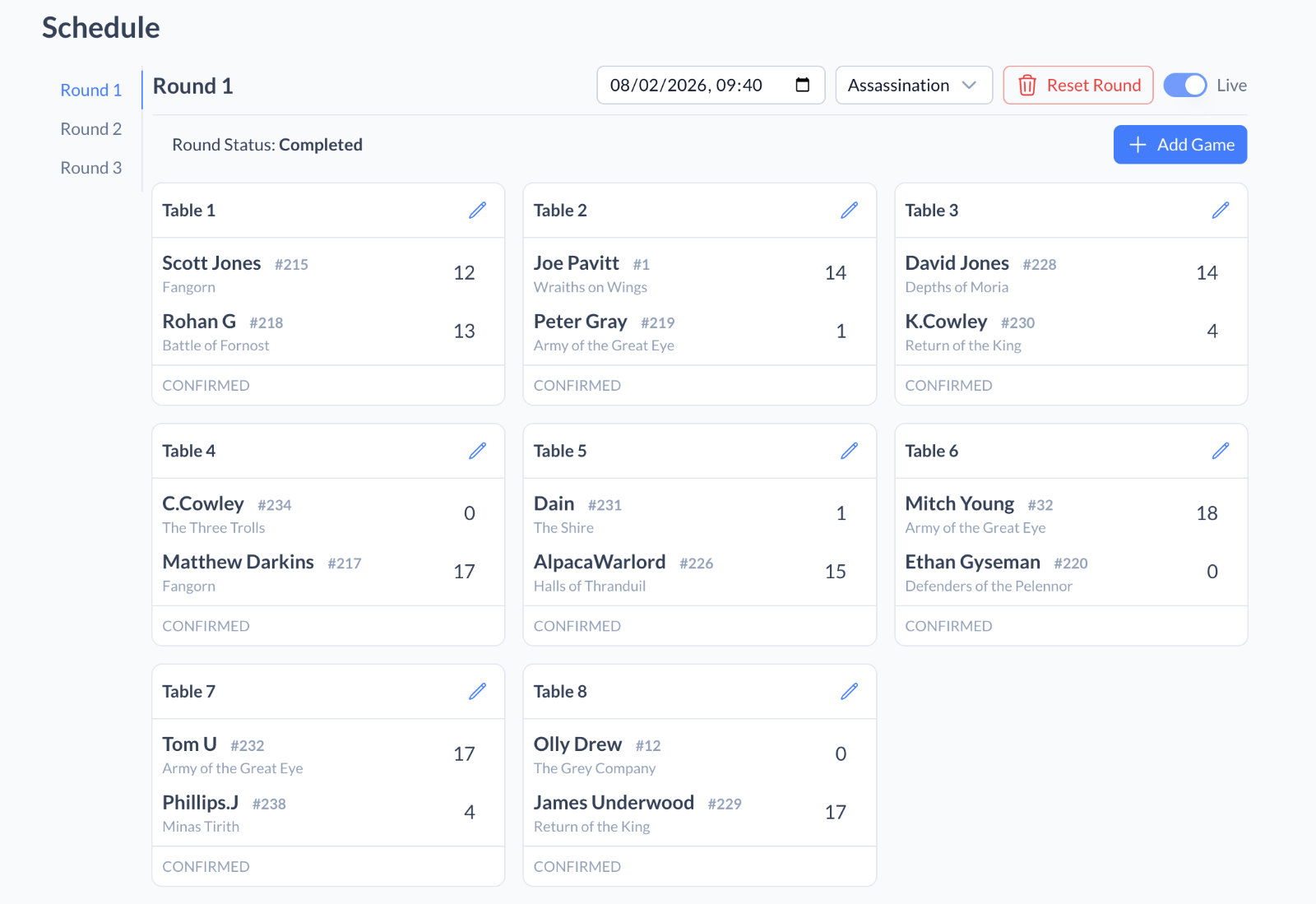Select player name Matthew Darkins
This screenshot has width=1316, height=904.
point(238,562)
